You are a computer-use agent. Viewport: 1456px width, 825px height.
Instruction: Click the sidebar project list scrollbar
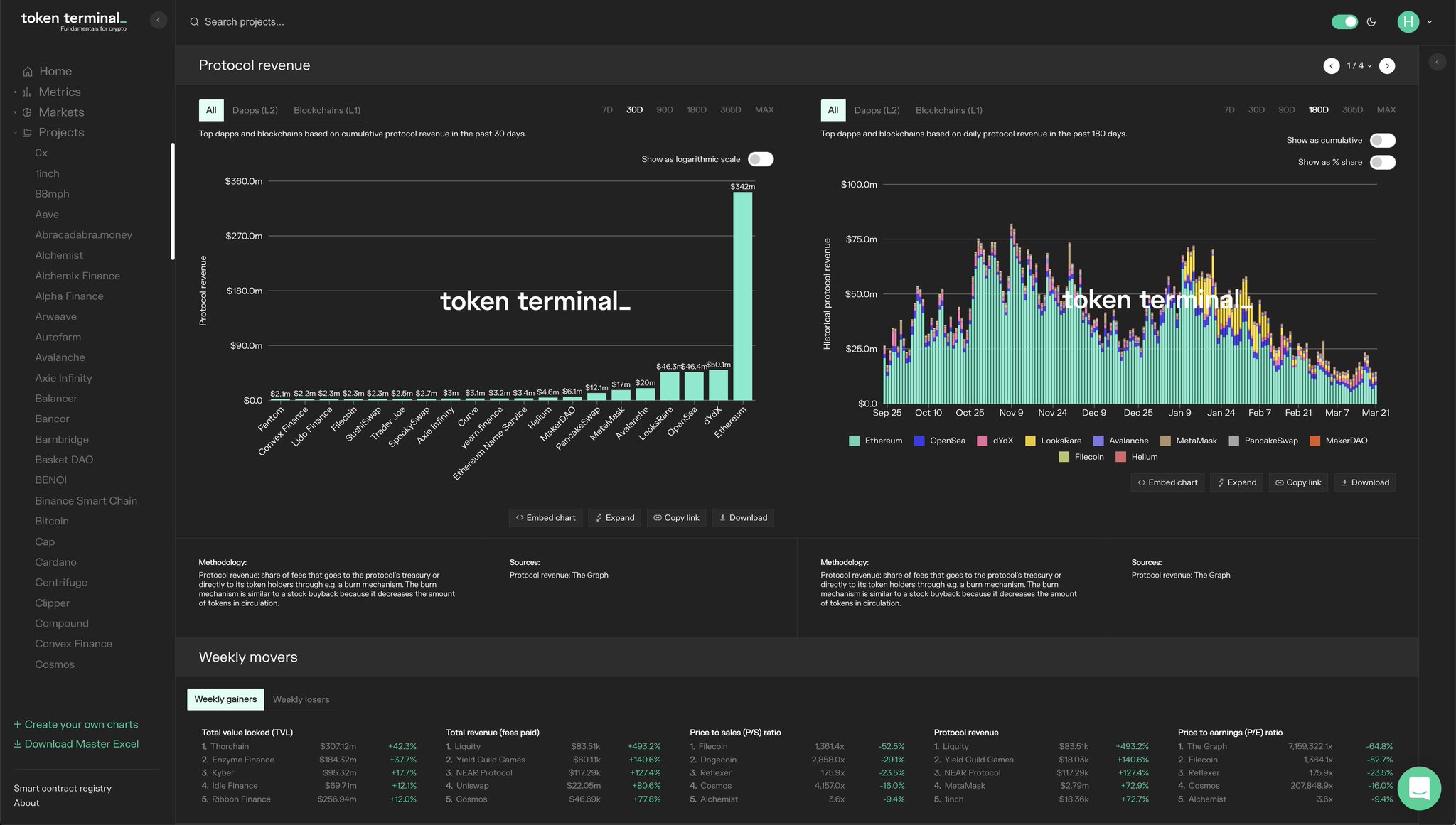(173, 202)
